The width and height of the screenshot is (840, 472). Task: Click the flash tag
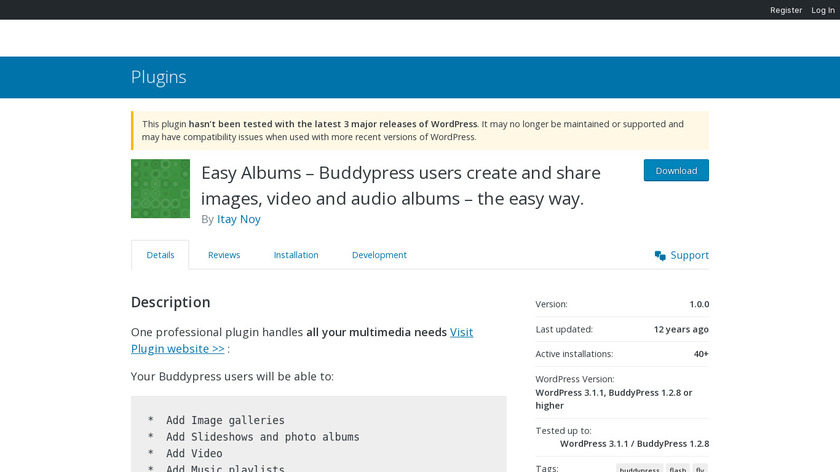678,468
